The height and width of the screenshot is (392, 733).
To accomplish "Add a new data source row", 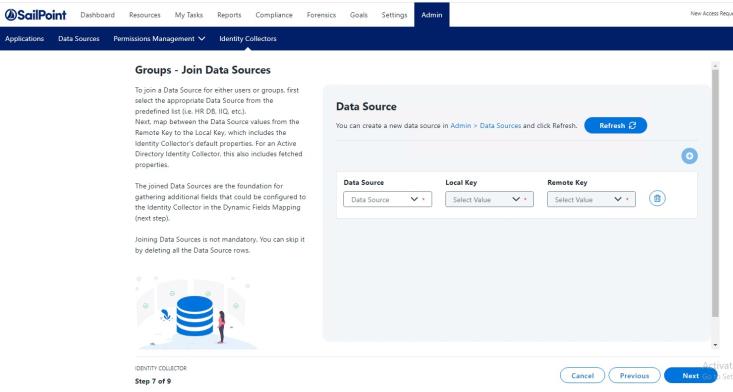I will click(689, 156).
